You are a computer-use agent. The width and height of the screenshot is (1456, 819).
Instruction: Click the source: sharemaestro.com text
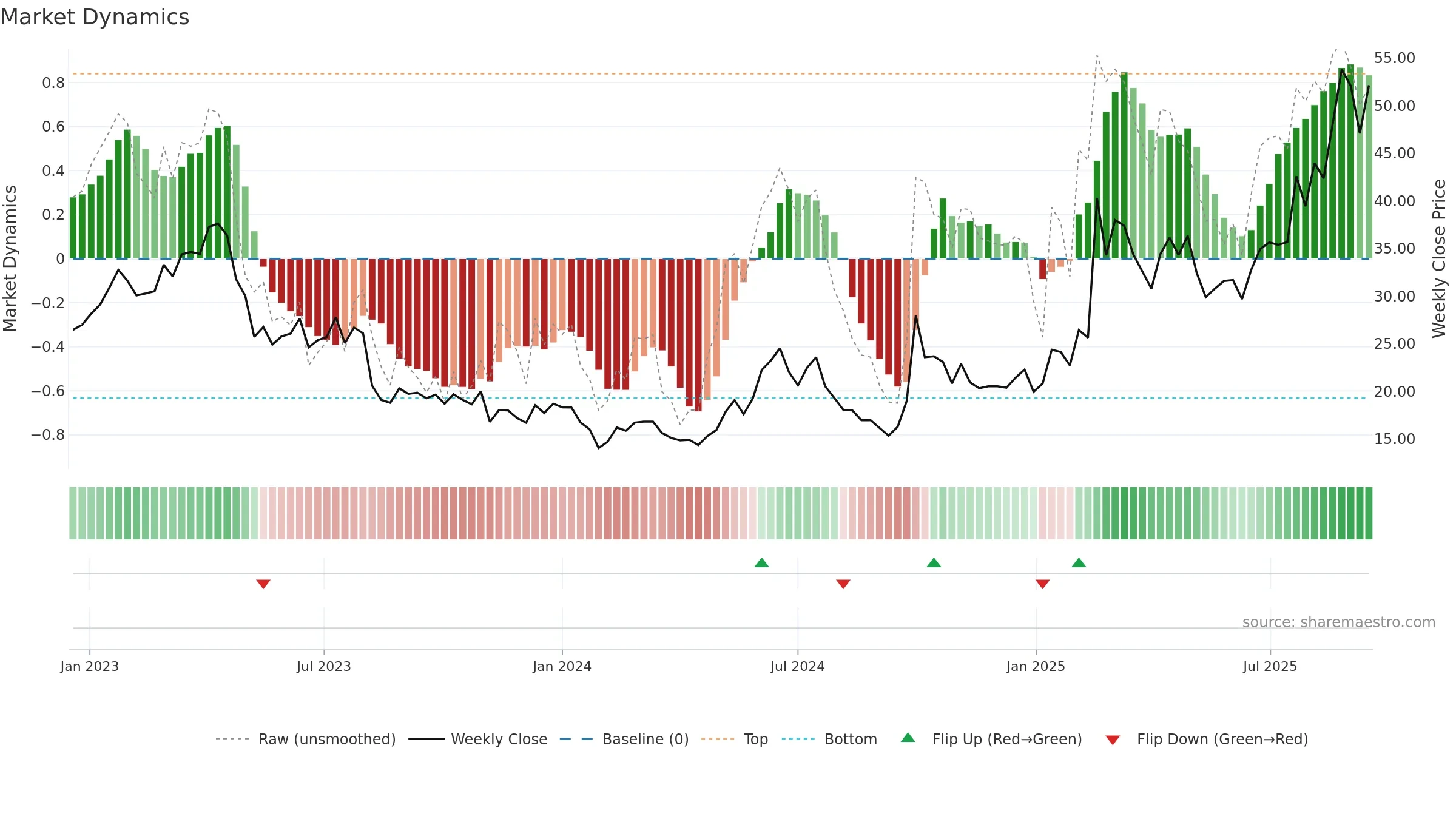click(x=1339, y=622)
